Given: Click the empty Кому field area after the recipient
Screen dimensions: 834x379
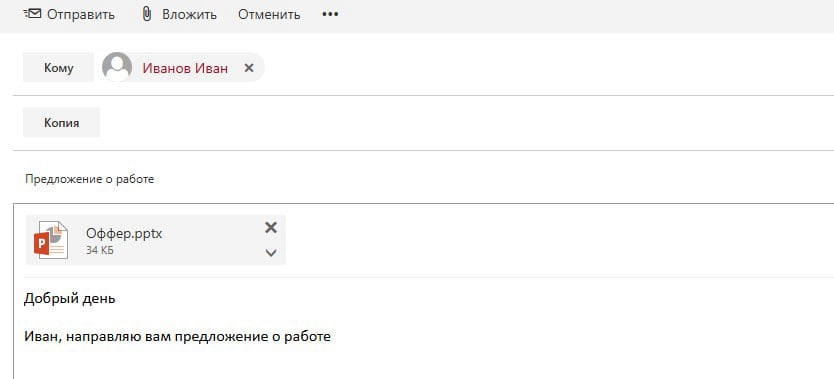Looking at the screenshot, I should [x=548, y=68].
